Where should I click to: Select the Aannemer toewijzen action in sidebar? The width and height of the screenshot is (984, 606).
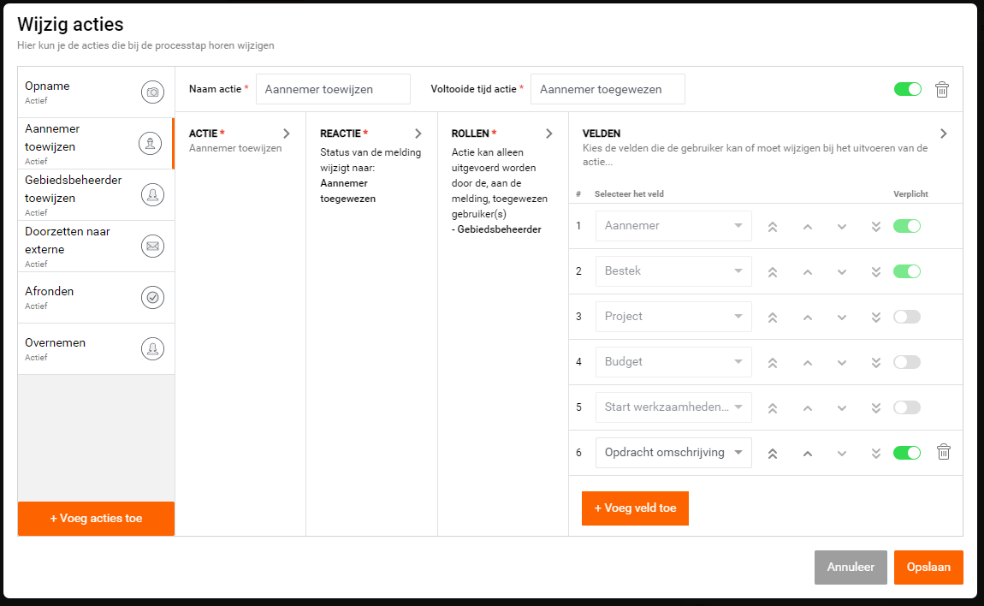(96, 144)
